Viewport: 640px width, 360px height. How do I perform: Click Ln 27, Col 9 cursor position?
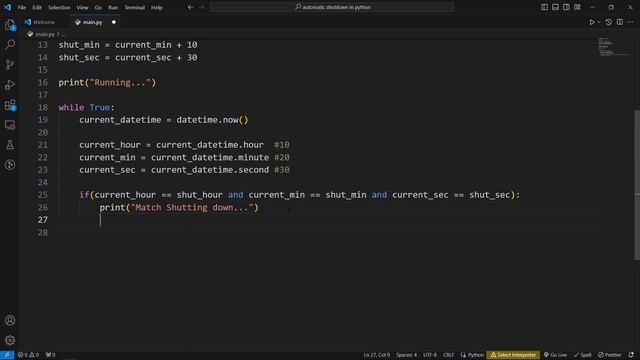377,355
